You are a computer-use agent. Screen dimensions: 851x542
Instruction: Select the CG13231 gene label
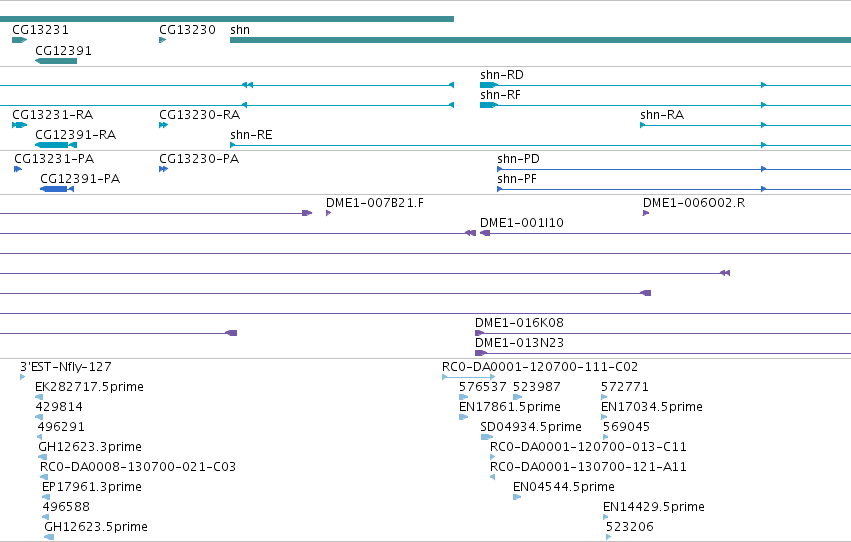point(40,30)
